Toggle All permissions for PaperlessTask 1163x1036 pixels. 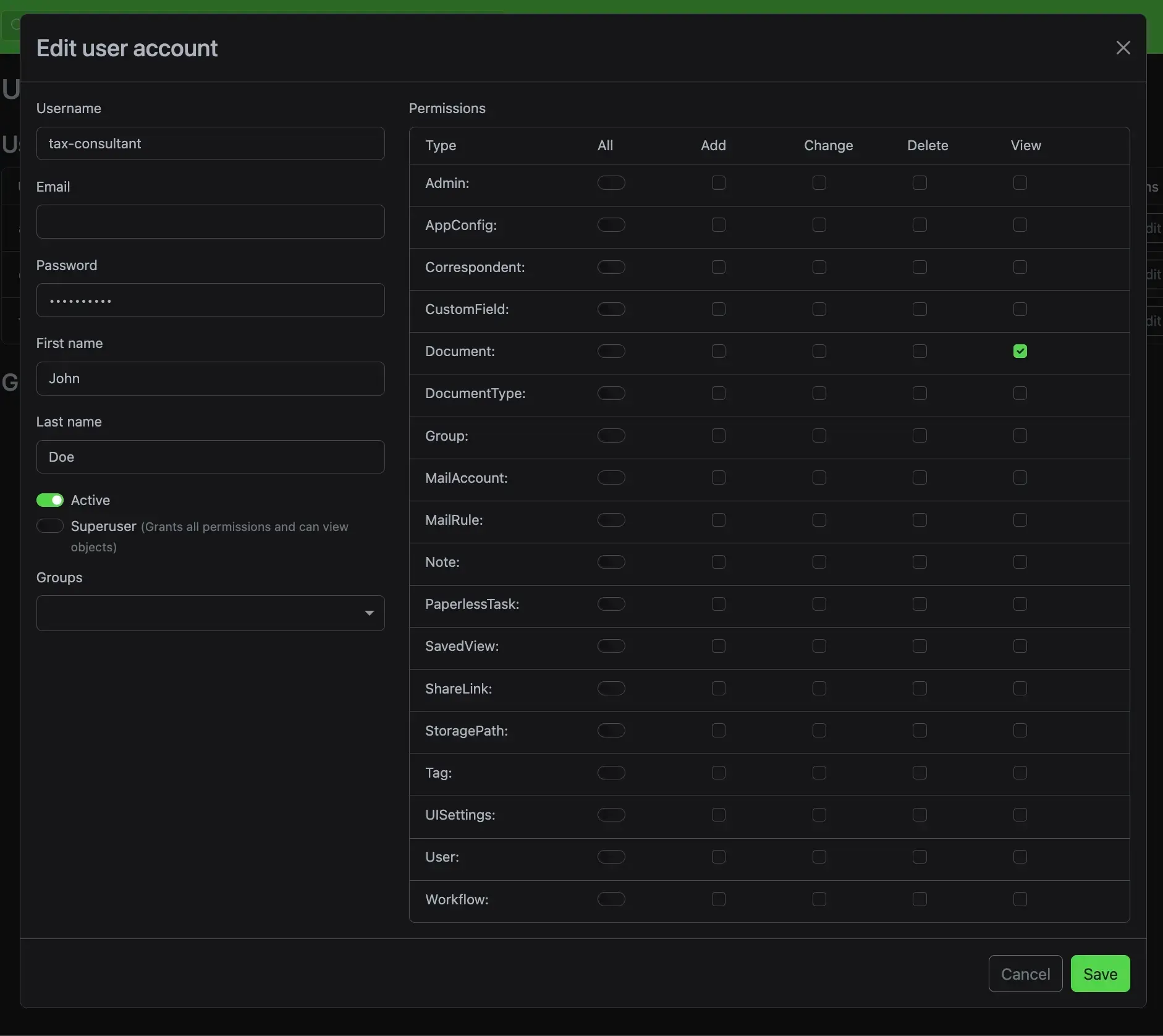[x=611, y=604]
